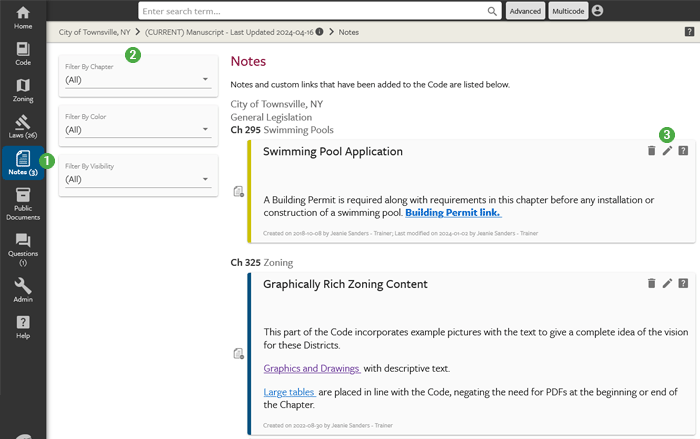Open the Help sidebar item
Viewport: 700px width, 439px height.
click(x=22, y=327)
